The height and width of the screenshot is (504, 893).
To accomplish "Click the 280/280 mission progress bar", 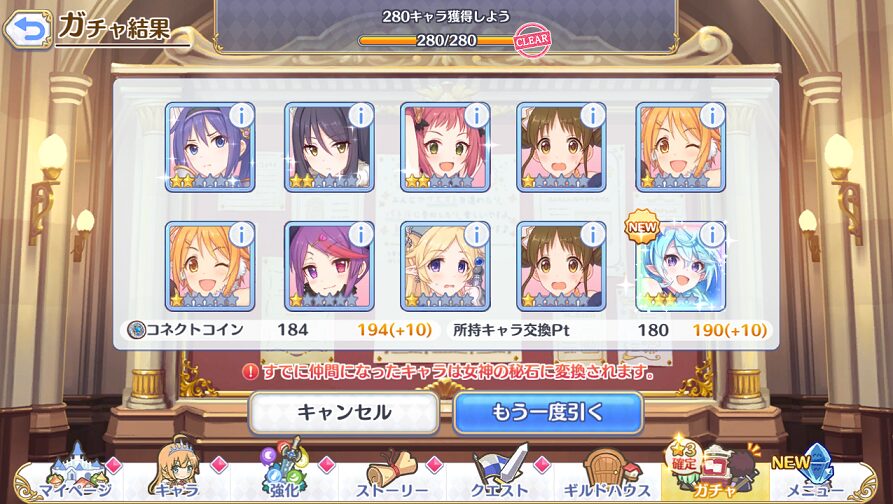I will (x=447, y=40).
